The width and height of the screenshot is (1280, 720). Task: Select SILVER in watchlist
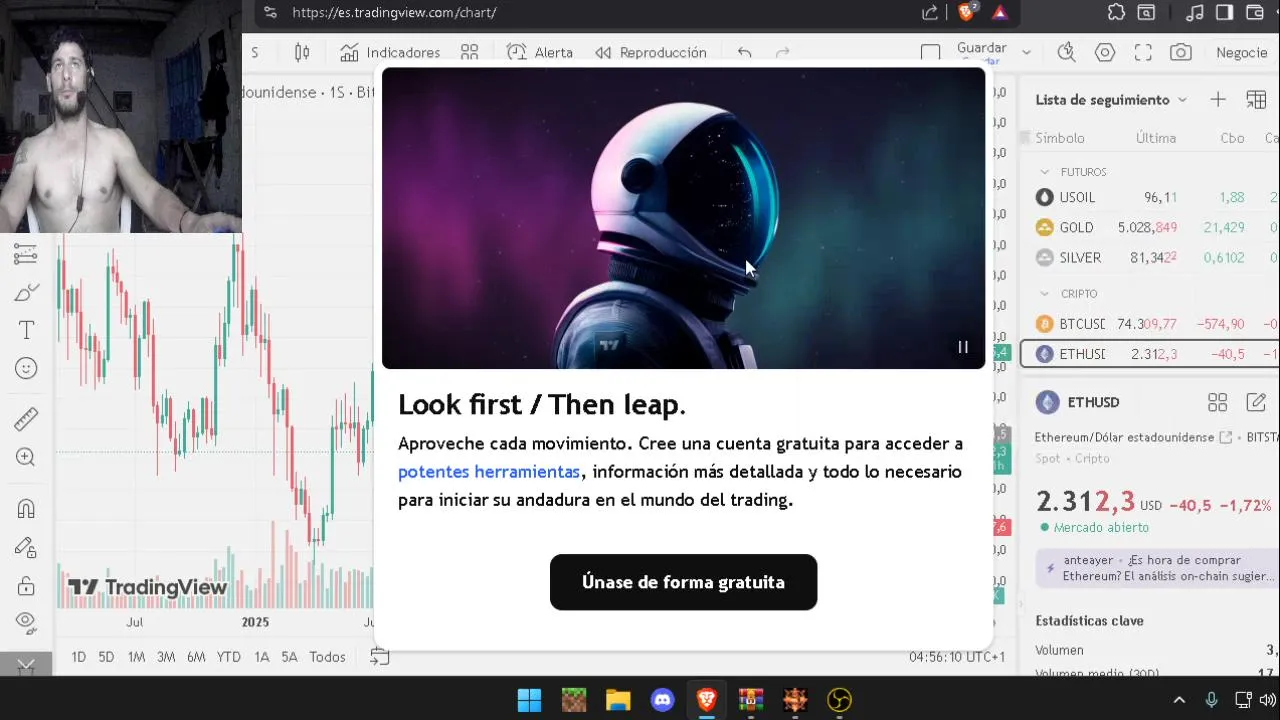pos(1150,258)
